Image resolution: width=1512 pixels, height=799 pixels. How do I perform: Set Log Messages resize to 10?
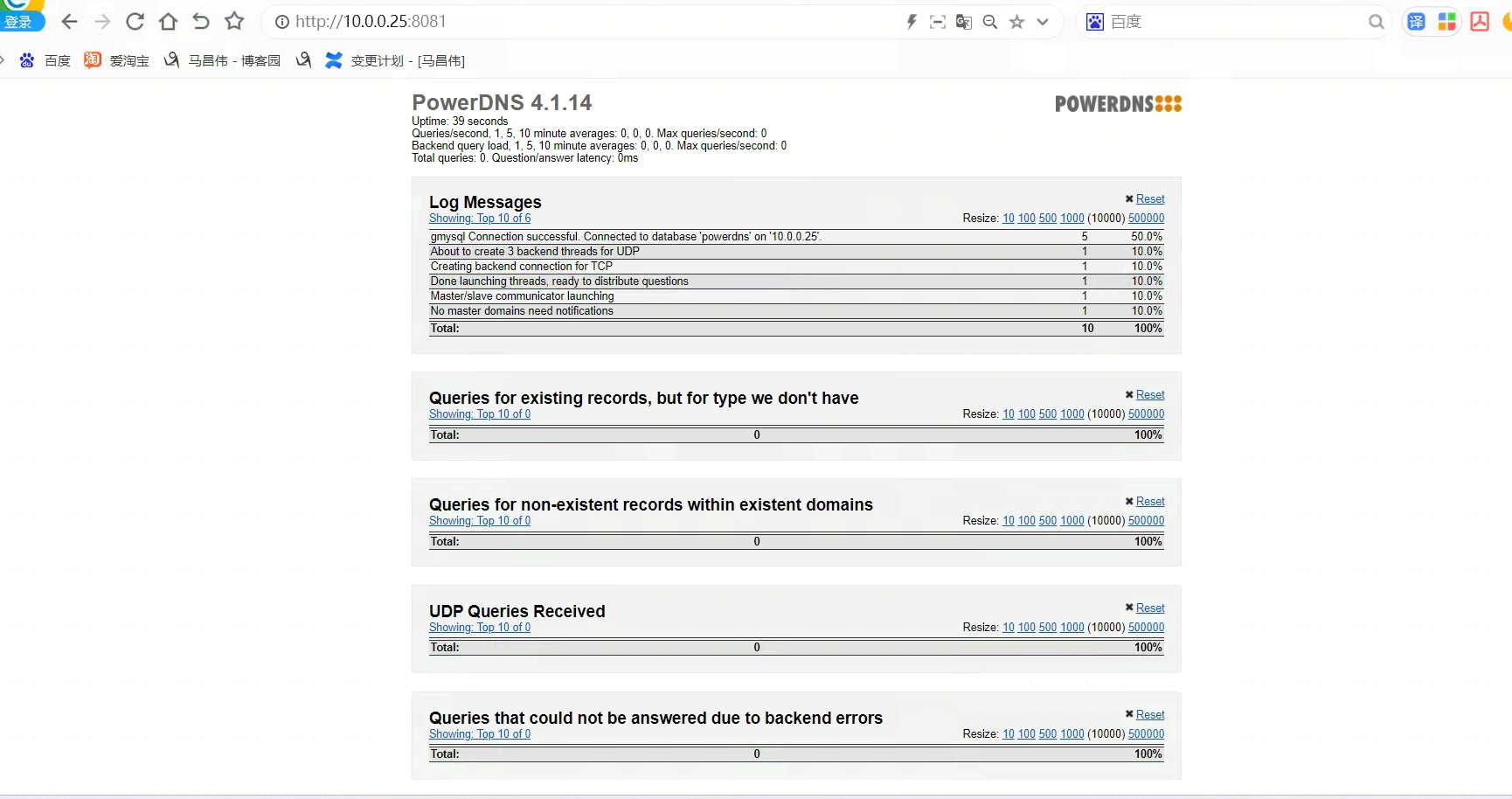(1009, 219)
